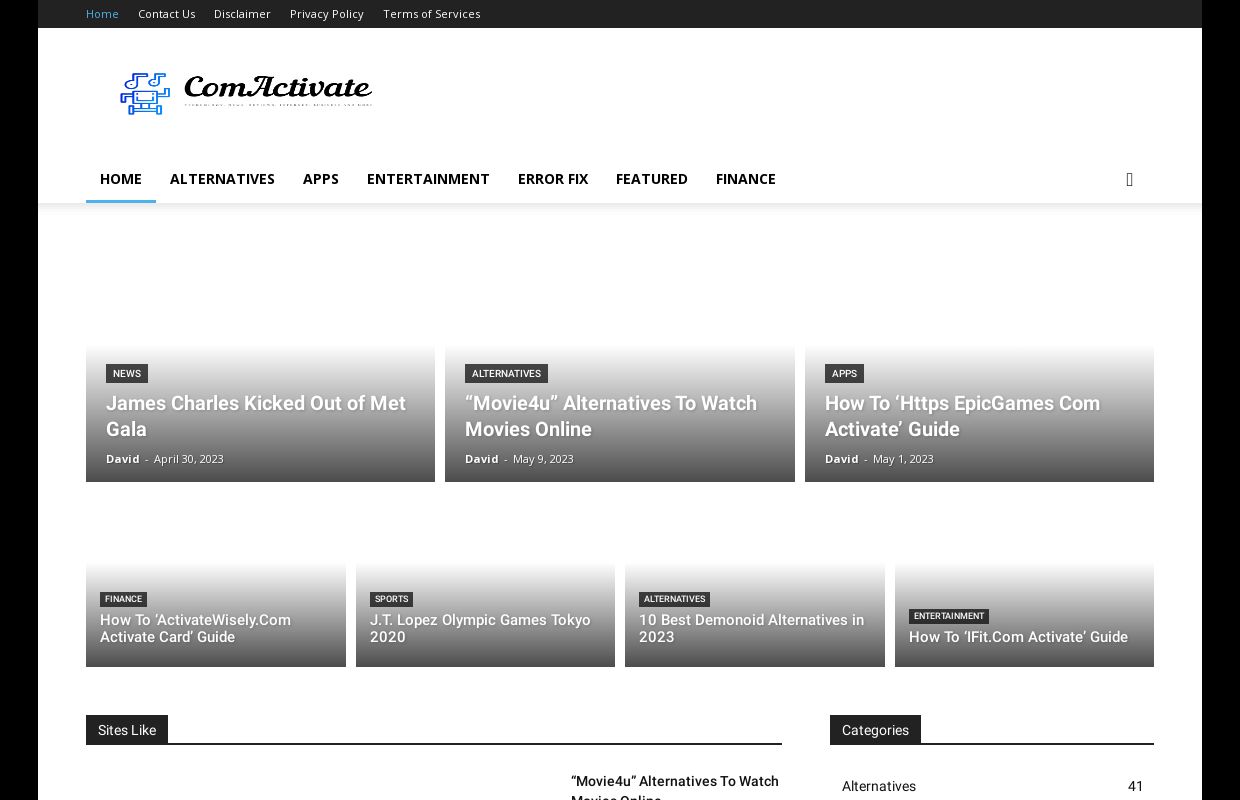Select APPS menu item

click(321, 179)
